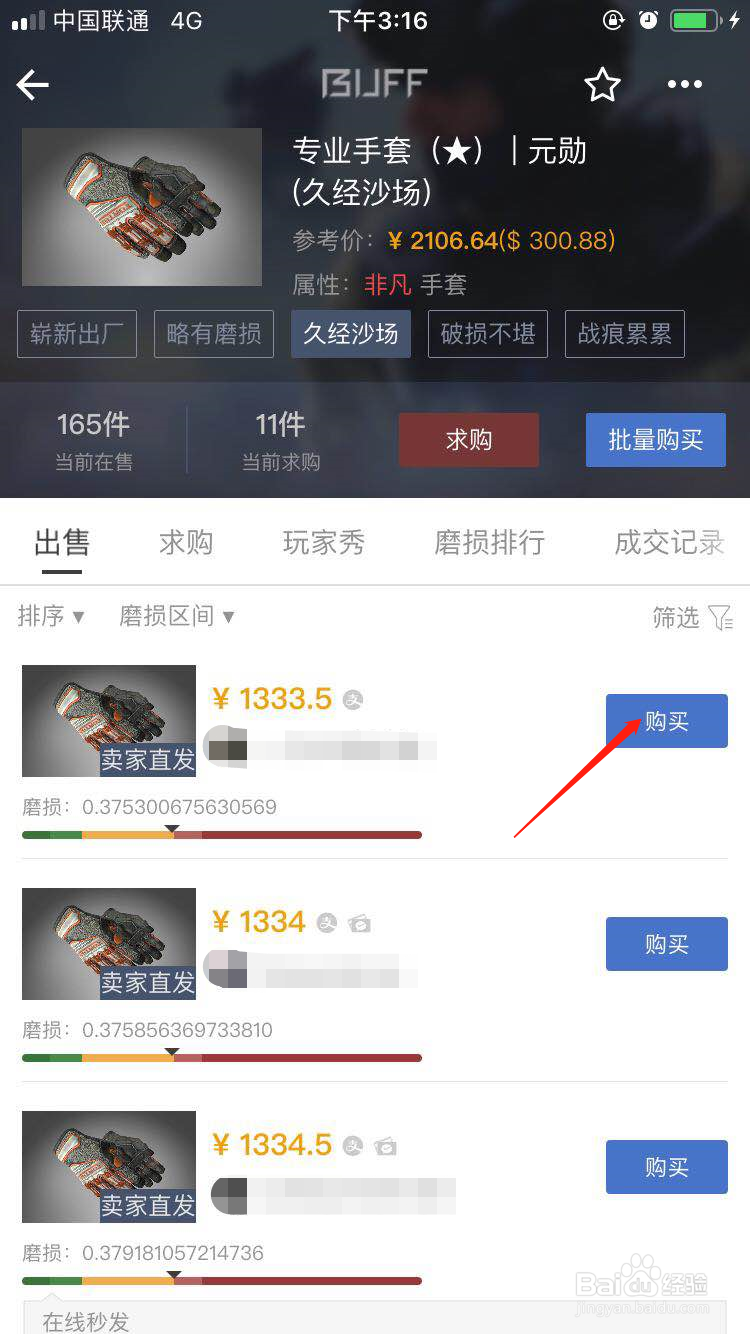Switch to the 求购 tab
This screenshot has width=750, height=1334.
point(186,543)
